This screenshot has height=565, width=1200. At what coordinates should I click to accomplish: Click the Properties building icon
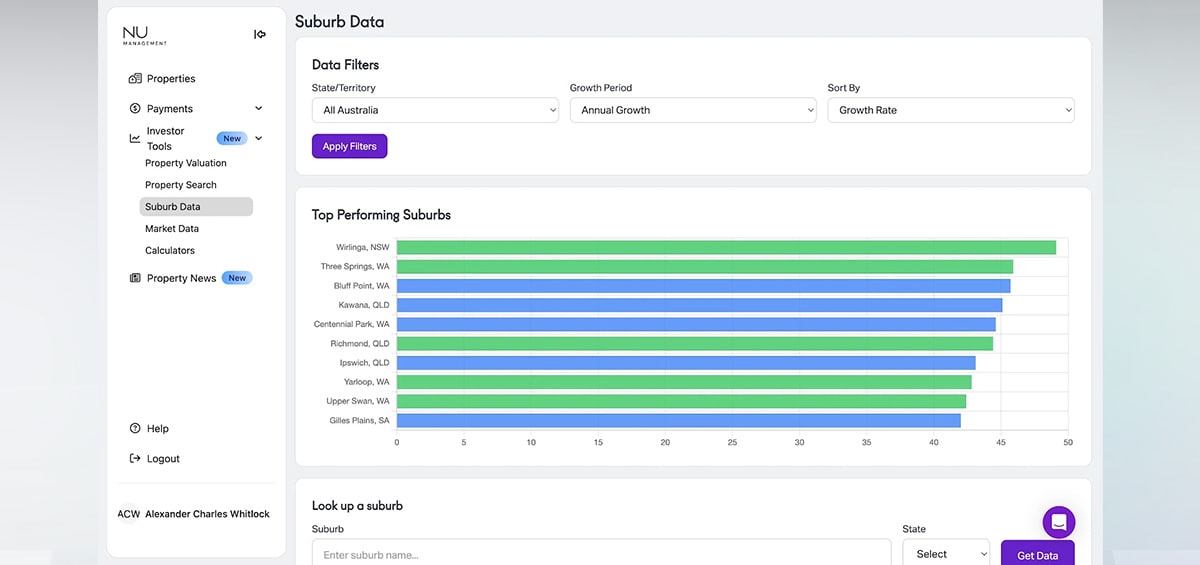click(135, 79)
